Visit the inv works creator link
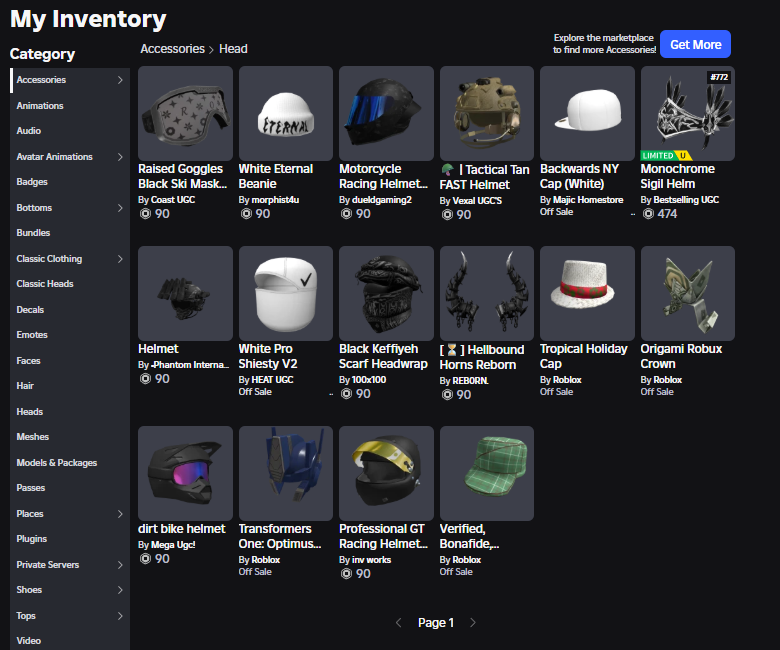 (x=372, y=560)
